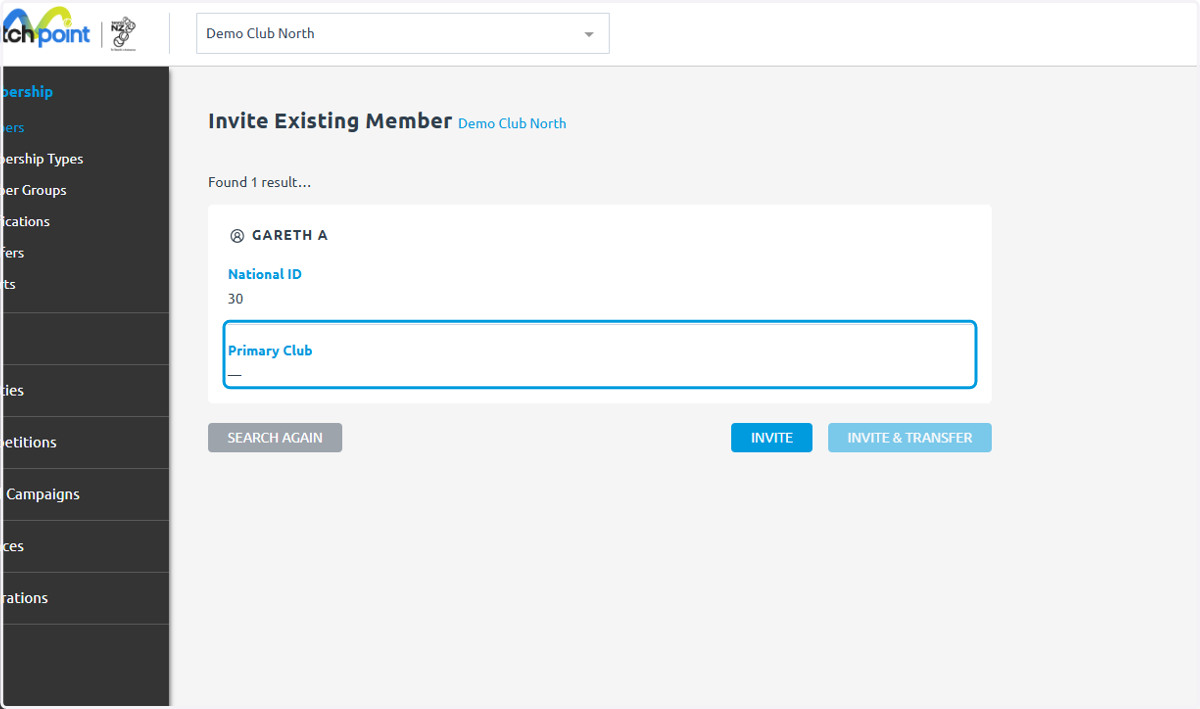Open the Demo Club North club dropdown
This screenshot has width=1200, height=709.
[x=402, y=33]
